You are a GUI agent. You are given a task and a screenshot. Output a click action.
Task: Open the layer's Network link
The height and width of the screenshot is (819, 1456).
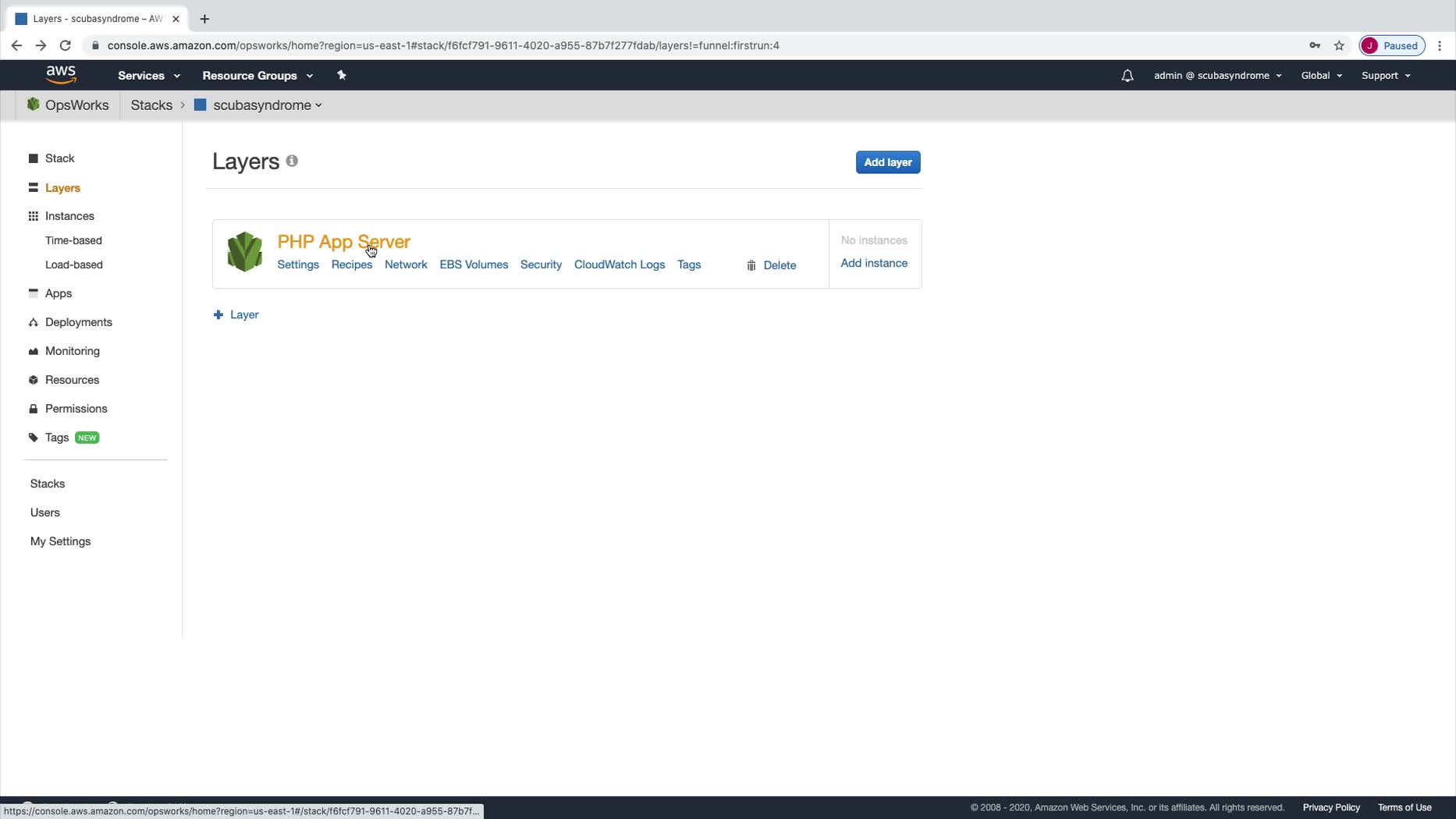[x=406, y=264]
